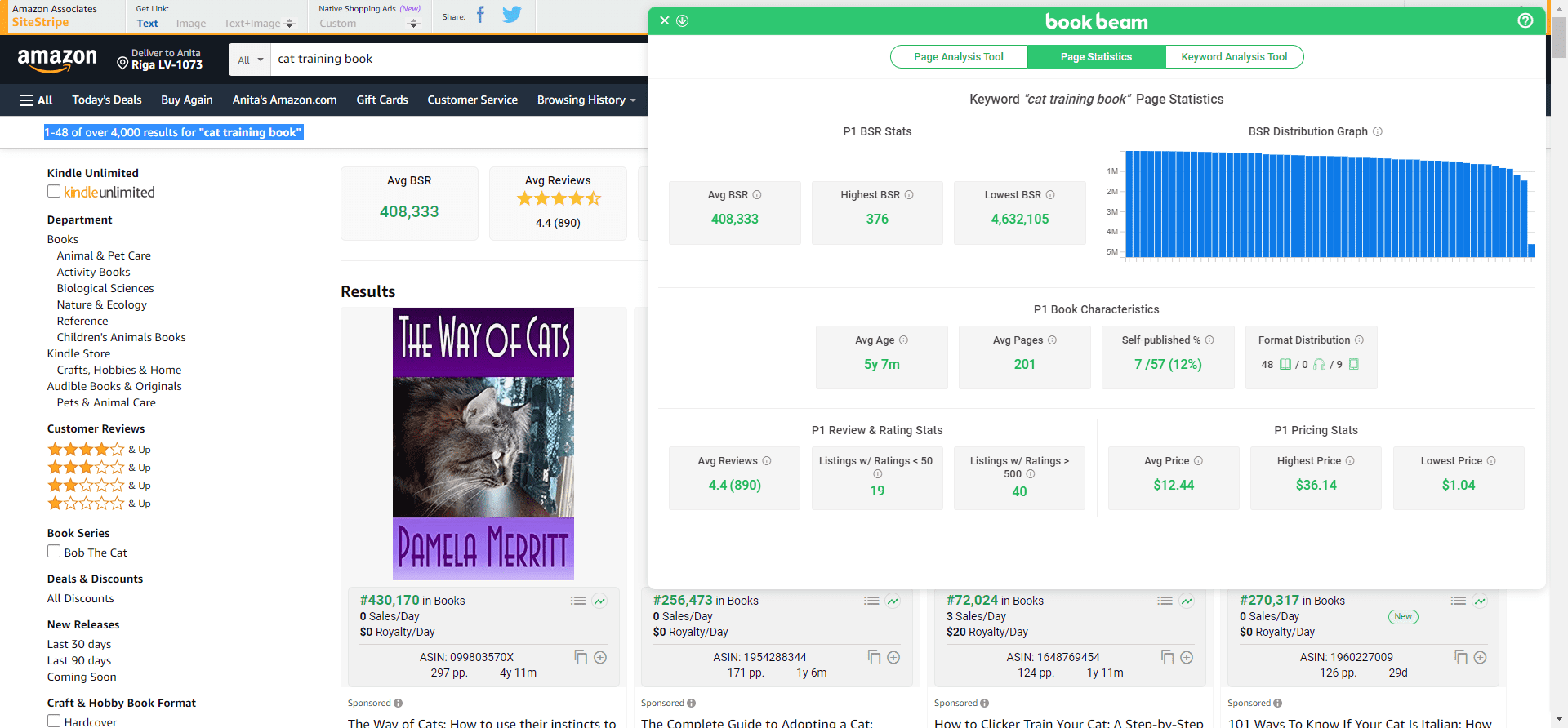
Task: Open trend graph icon for the #72,024 book
Action: (x=1187, y=601)
